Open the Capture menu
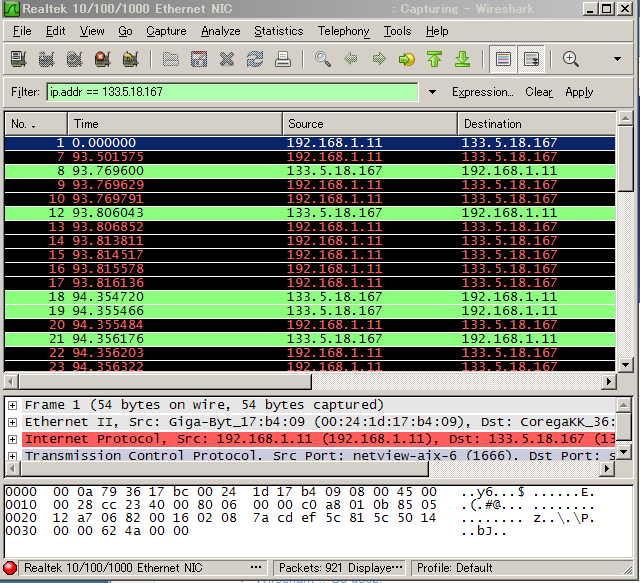The width and height of the screenshot is (640, 583). click(166, 31)
